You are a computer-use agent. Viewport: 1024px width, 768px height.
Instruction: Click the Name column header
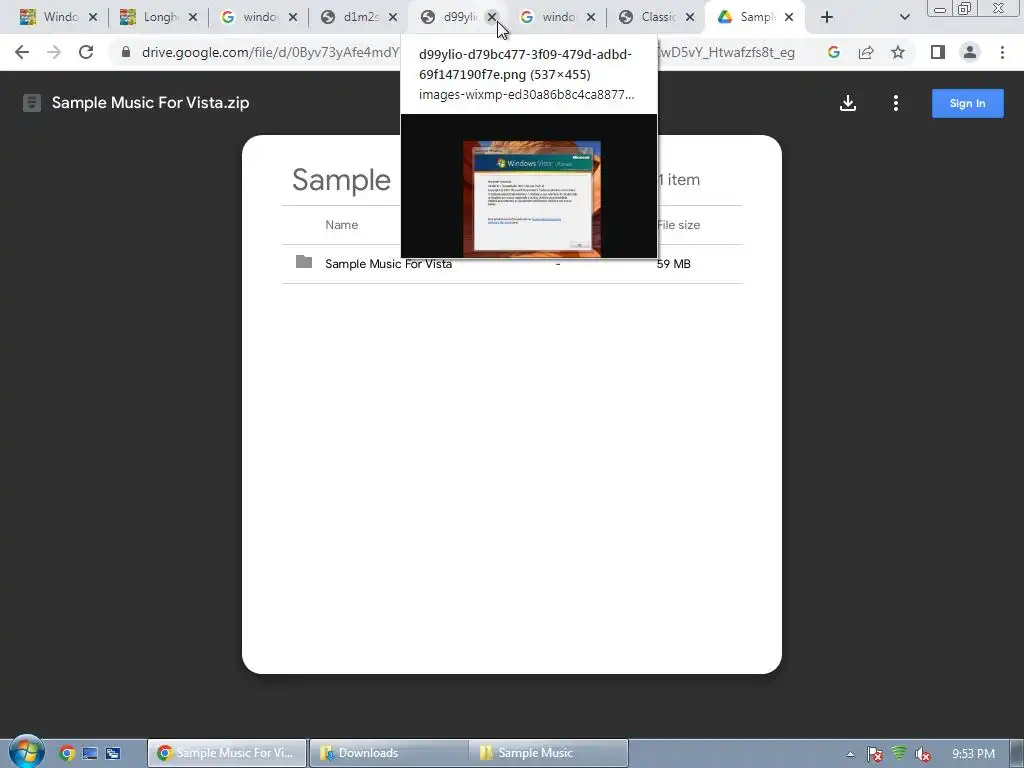pyautogui.click(x=342, y=225)
